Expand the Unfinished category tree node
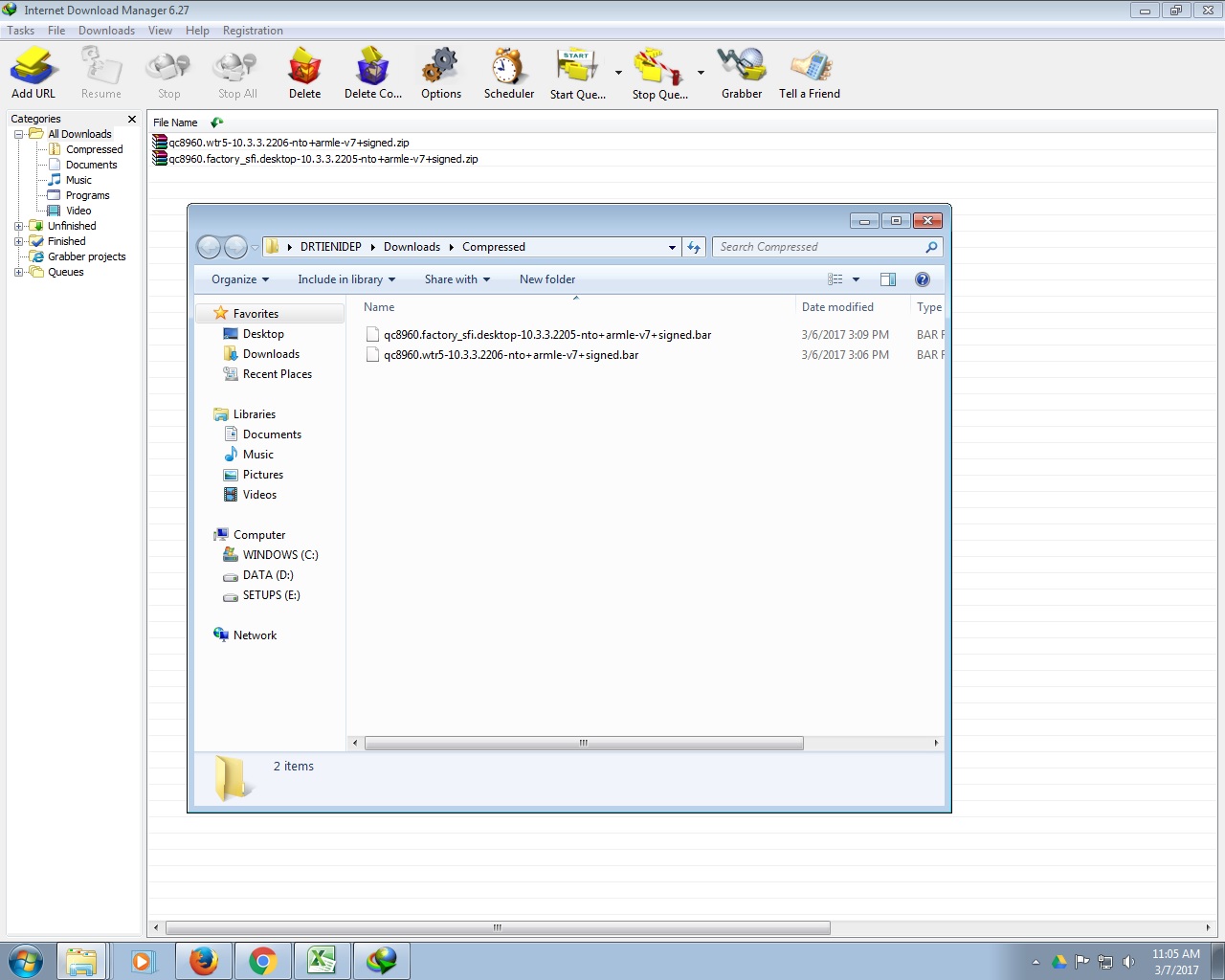This screenshot has height=980, width=1225. 18,227
